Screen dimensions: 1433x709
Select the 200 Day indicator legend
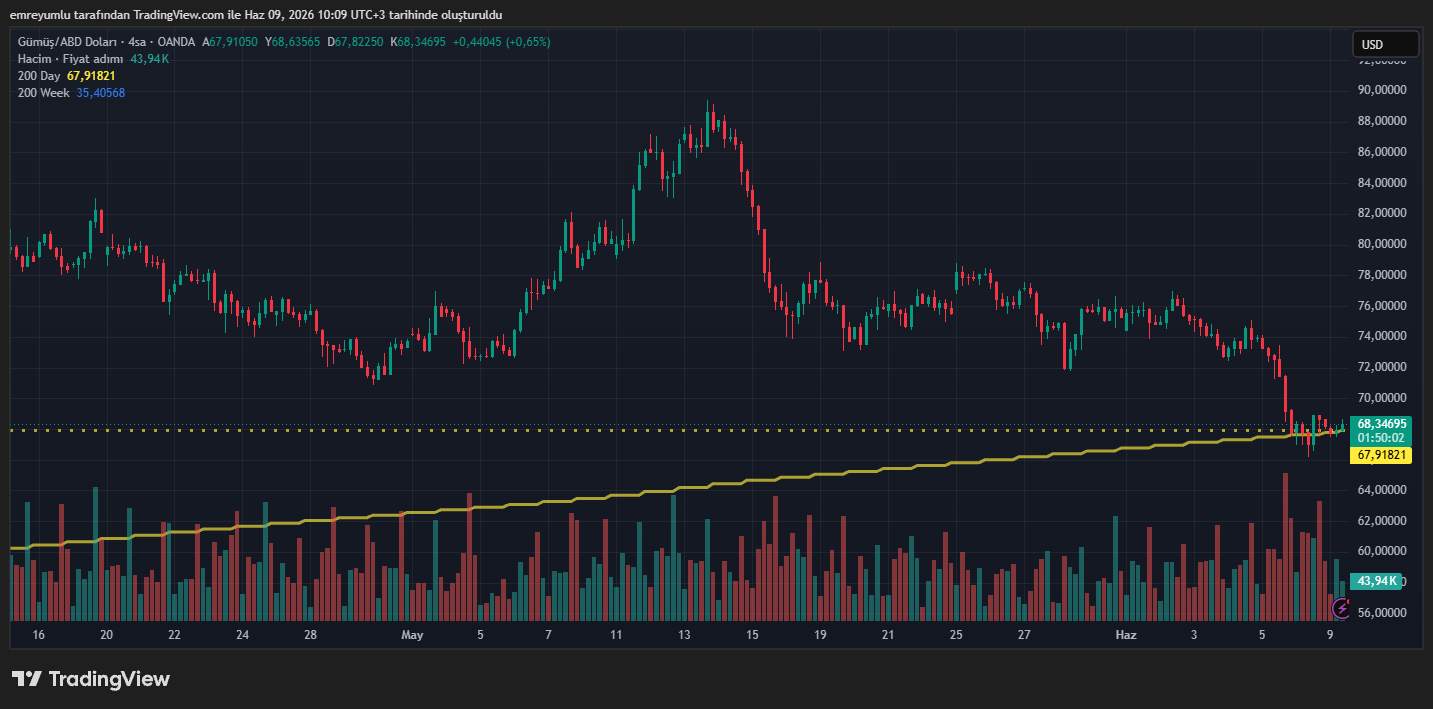(x=40, y=76)
